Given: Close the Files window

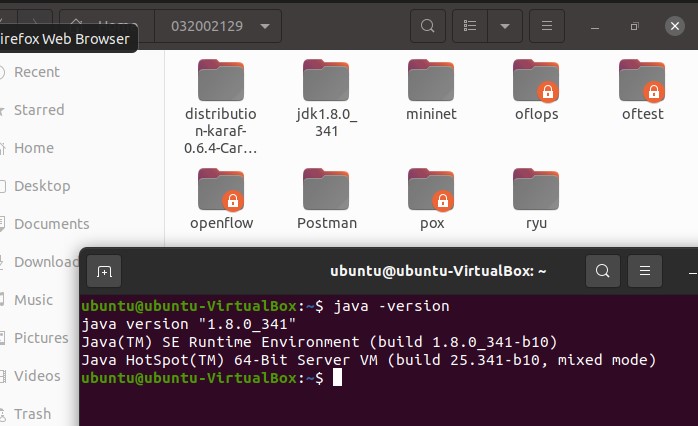Looking at the screenshot, I should coord(675,26).
